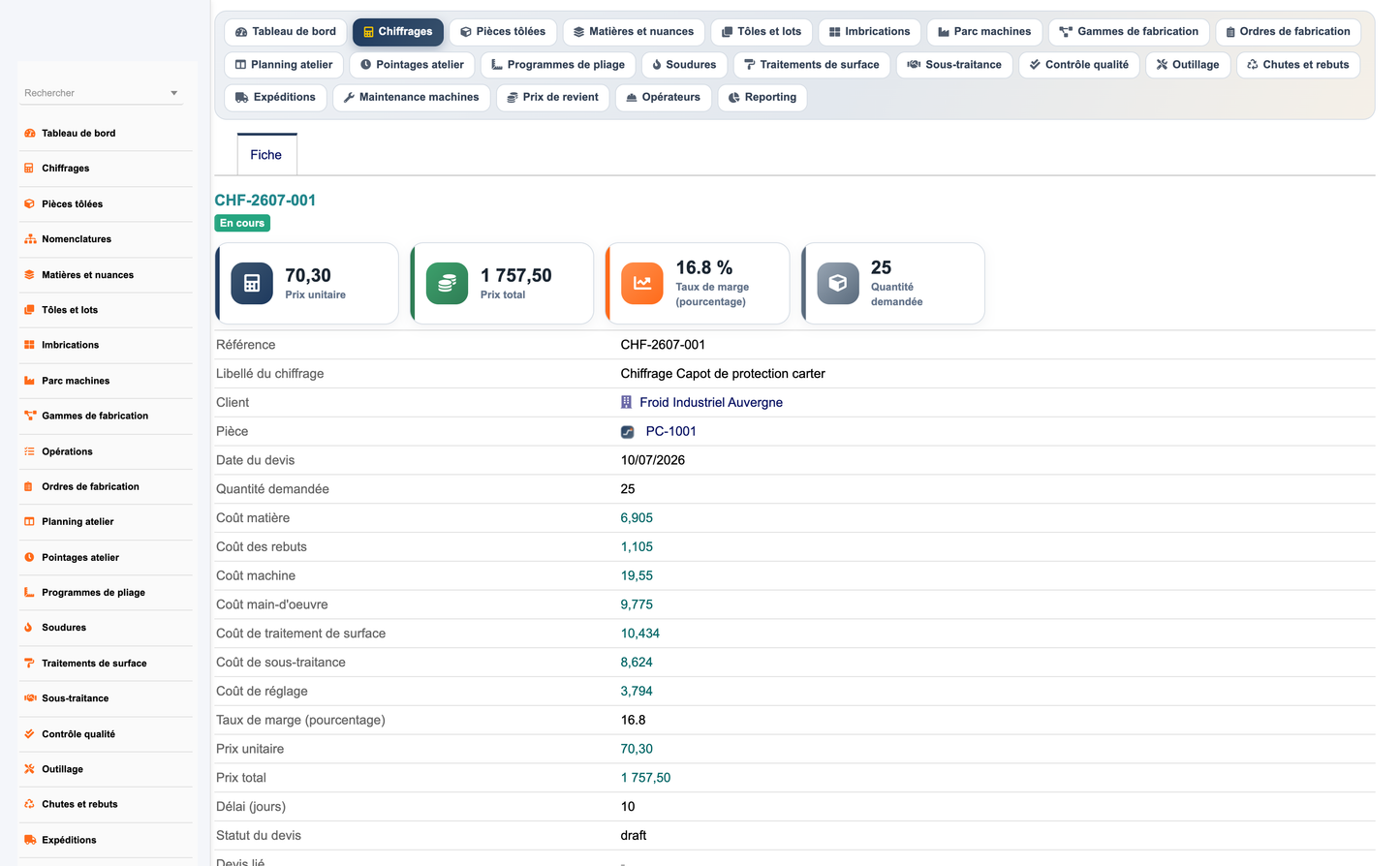1400x866 pixels.
Task: Click the Quantité demandée box card icon
Action: point(838,284)
